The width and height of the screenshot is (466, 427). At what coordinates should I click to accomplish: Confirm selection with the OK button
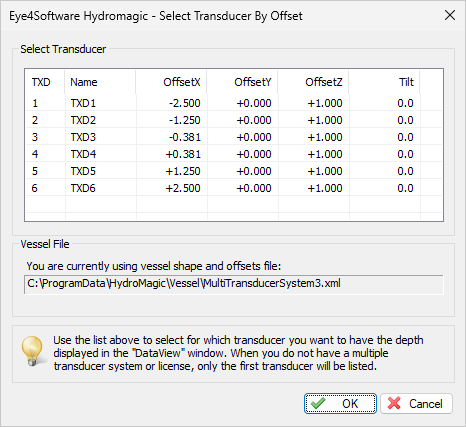(x=340, y=404)
